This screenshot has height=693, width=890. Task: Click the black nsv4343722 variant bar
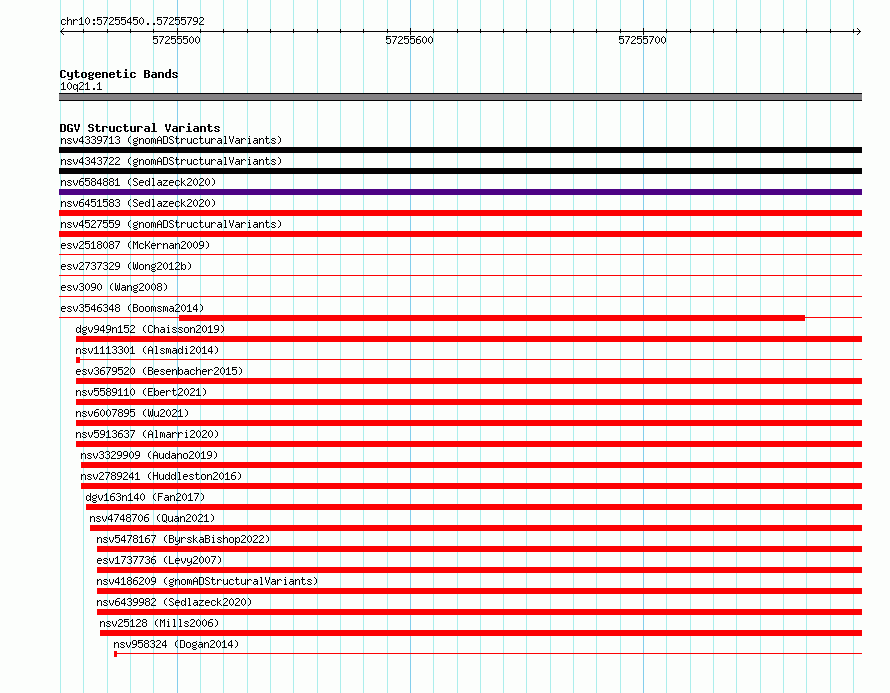[460, 171]
